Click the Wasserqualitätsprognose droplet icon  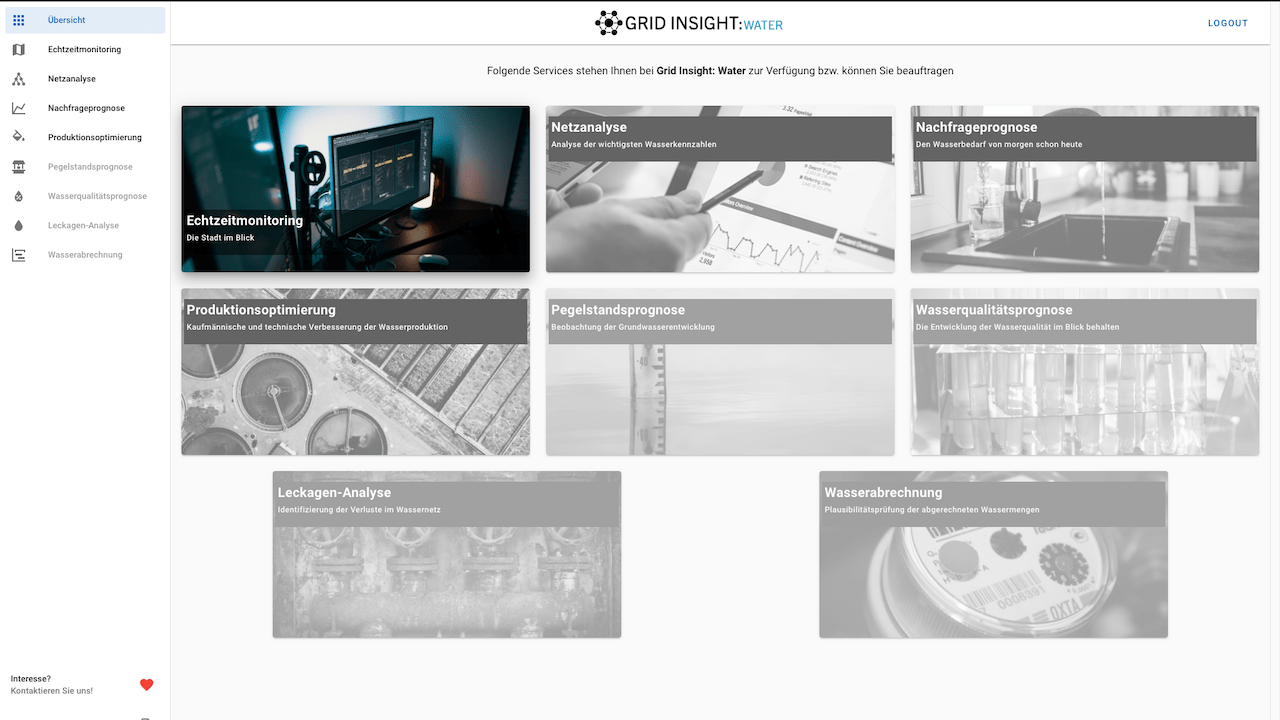click(x=18, y=196)
